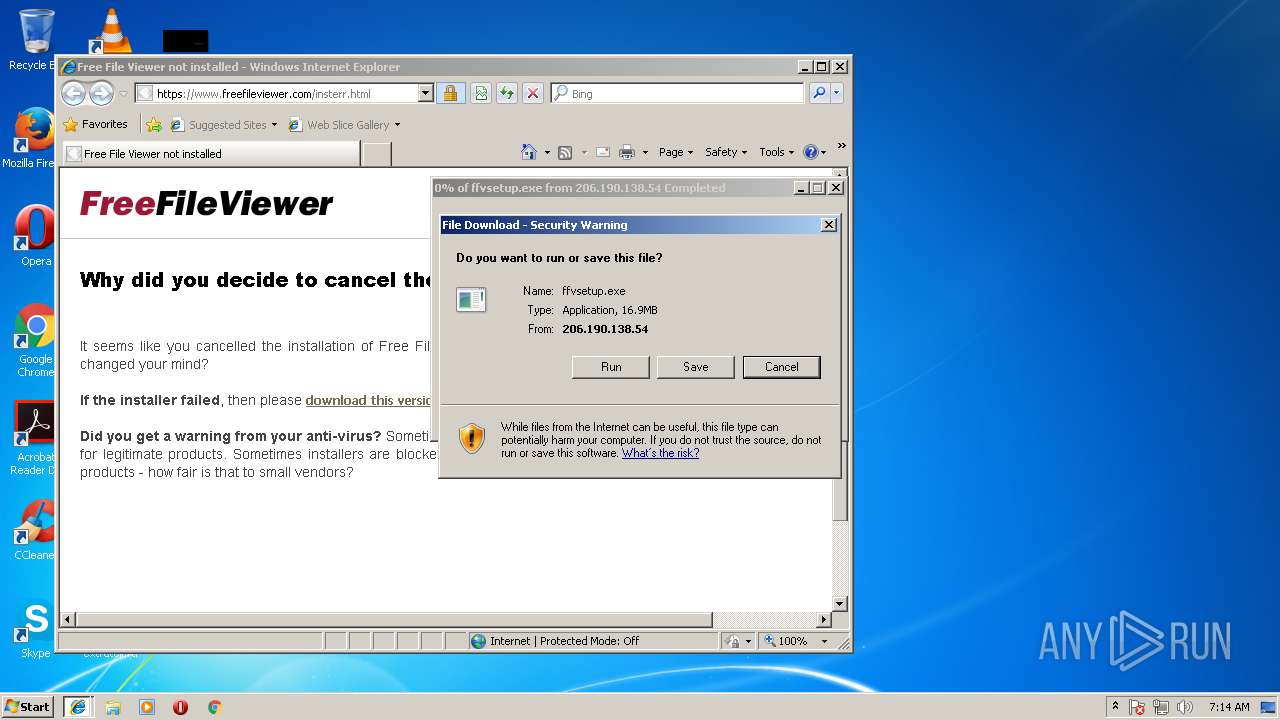Image resolution: width=1280 pixels, height=720 pixels.
Task: Expand the Print dropdown arrow
Action: [645, 153]
